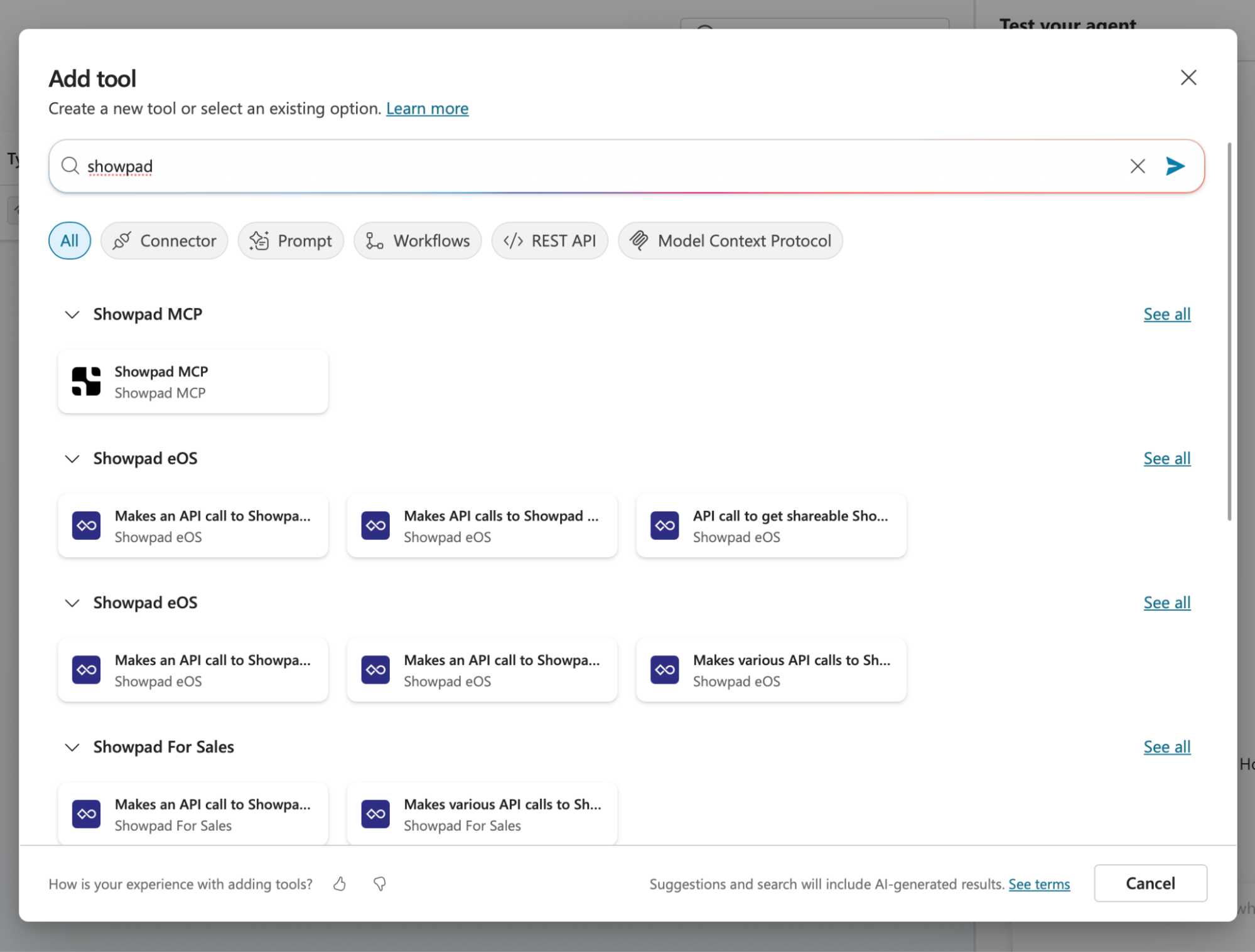Click the magnifier search icon
1255x952 pixels.
[70, 166]
